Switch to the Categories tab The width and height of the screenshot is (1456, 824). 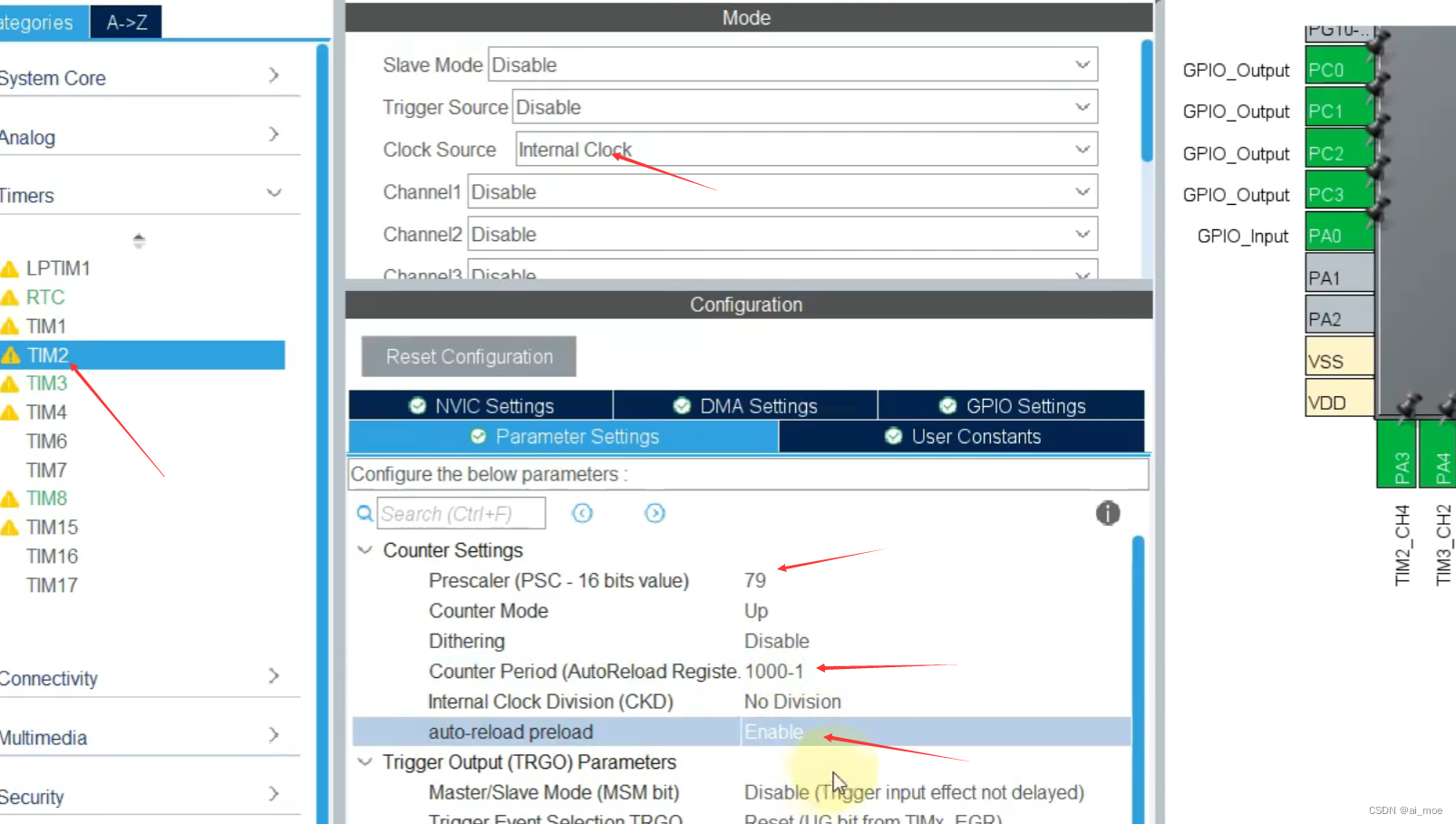(x=44, y=22)
